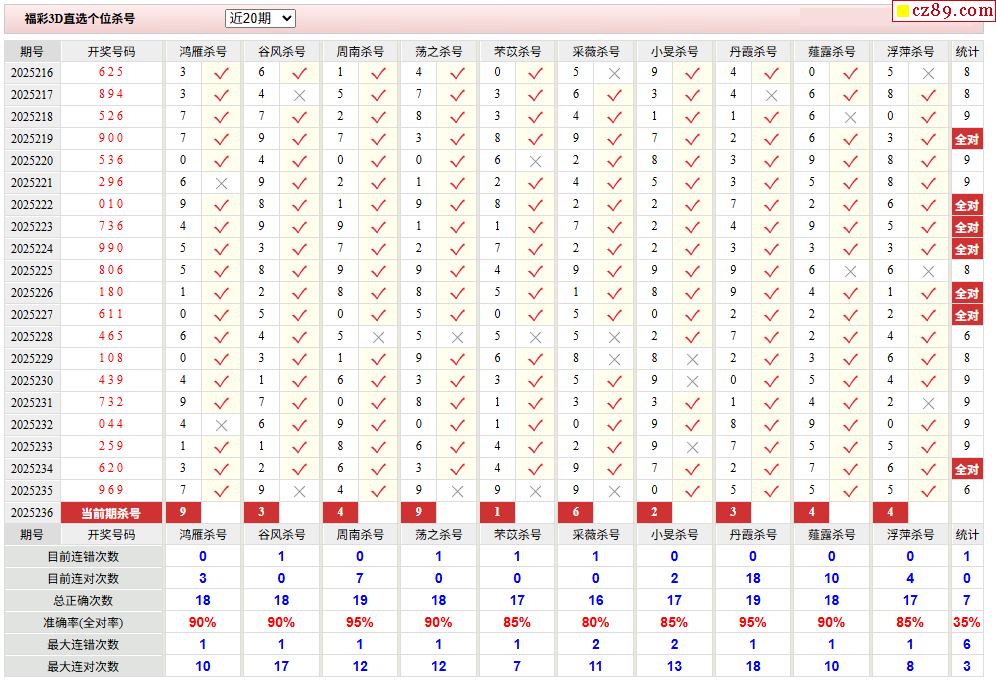Click current 荡之 kill number 9 red box
Image resolution: width=996 pixels, height=682 pixels.
click(x=419, y=512)
